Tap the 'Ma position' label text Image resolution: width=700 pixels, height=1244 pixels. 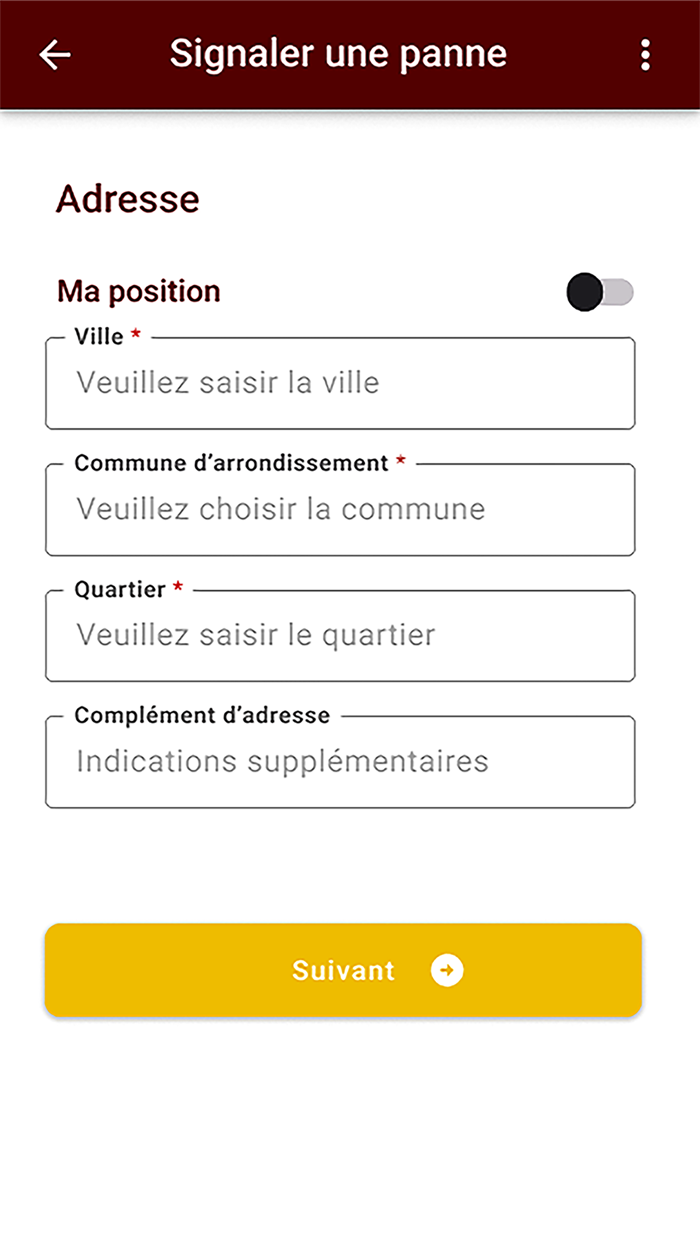point(139,291)
